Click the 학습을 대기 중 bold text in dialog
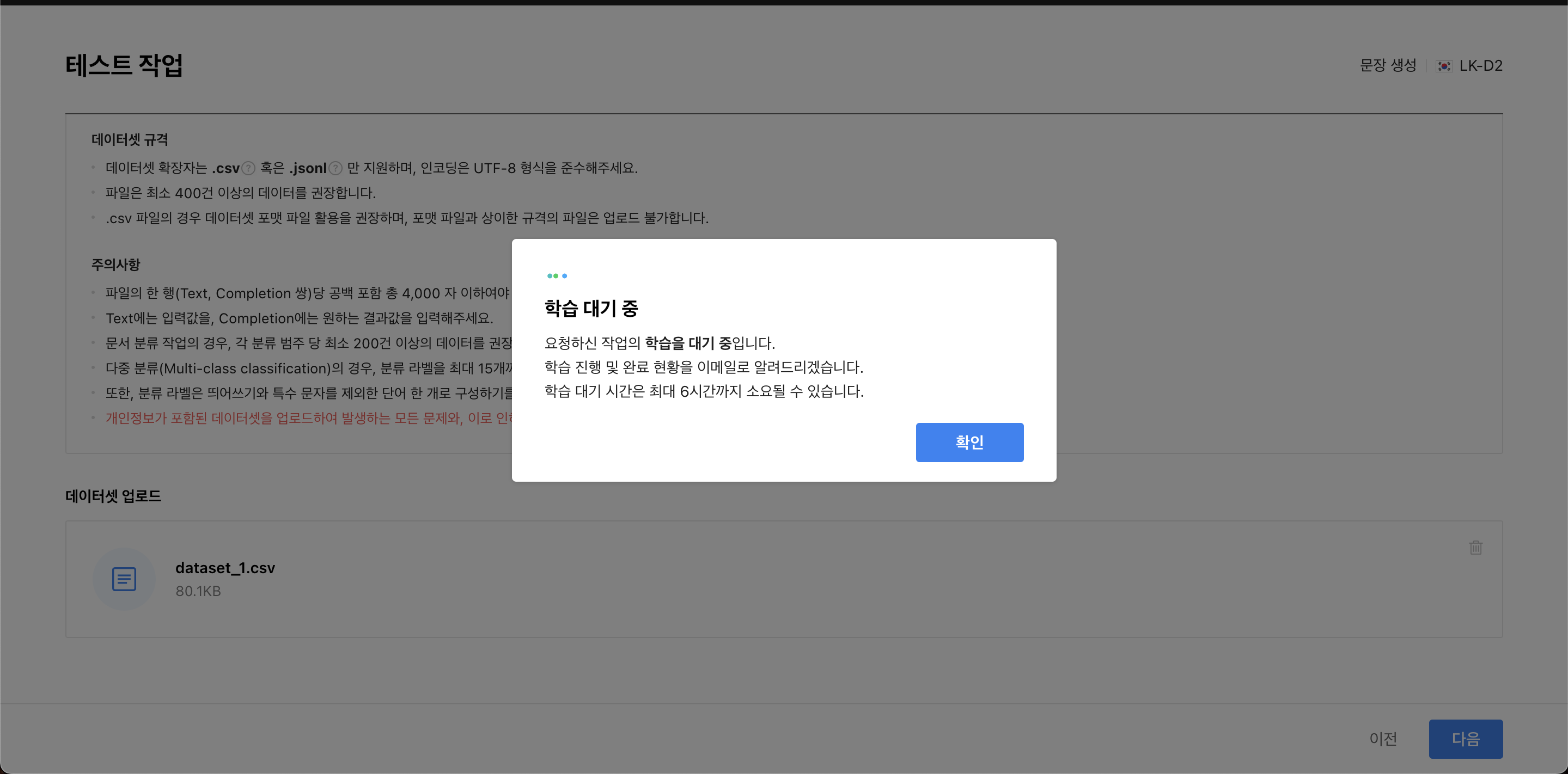The image size is (1568, 774). (688, 343)
